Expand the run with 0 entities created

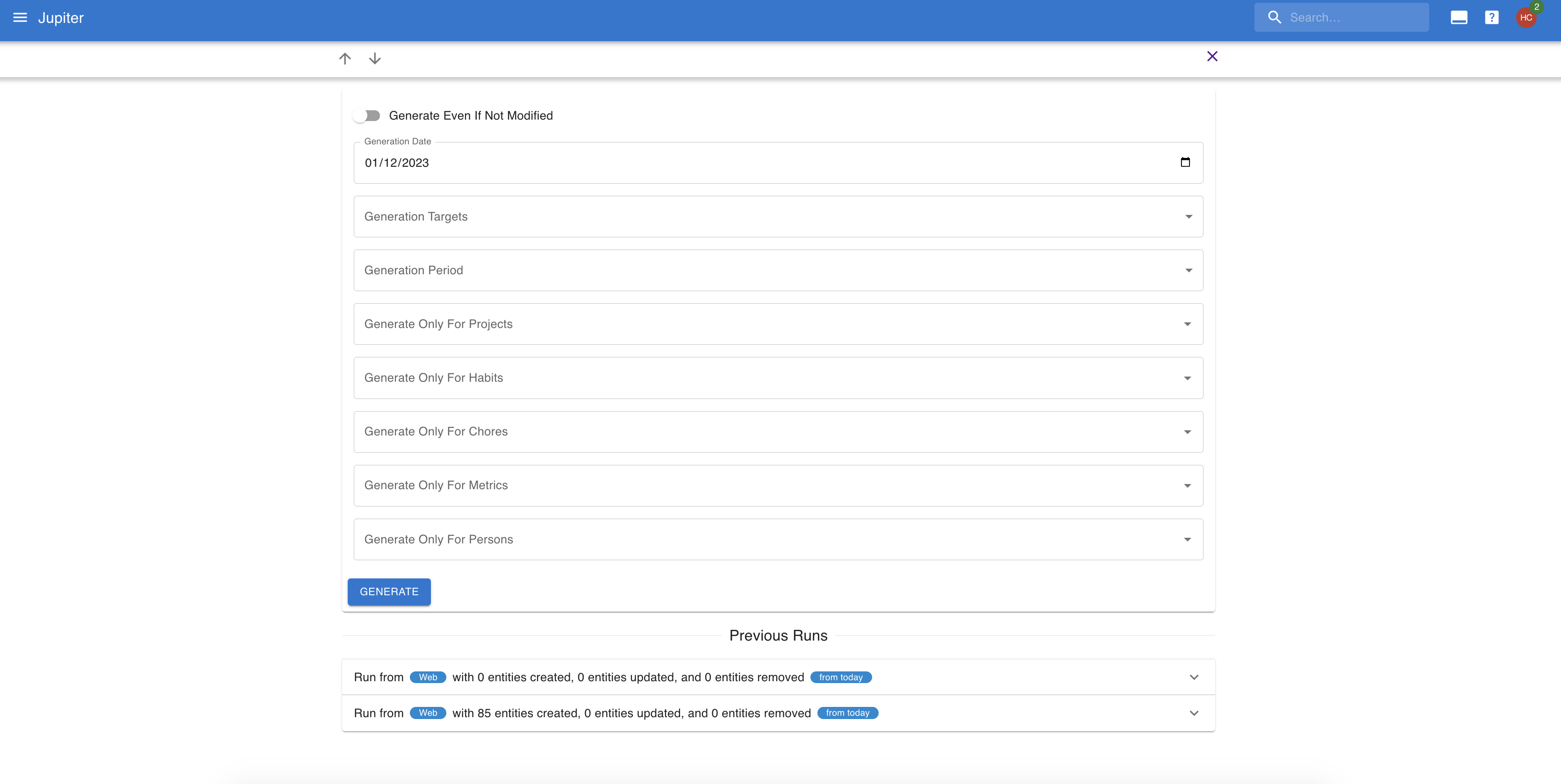click(x=1194, y=677)
